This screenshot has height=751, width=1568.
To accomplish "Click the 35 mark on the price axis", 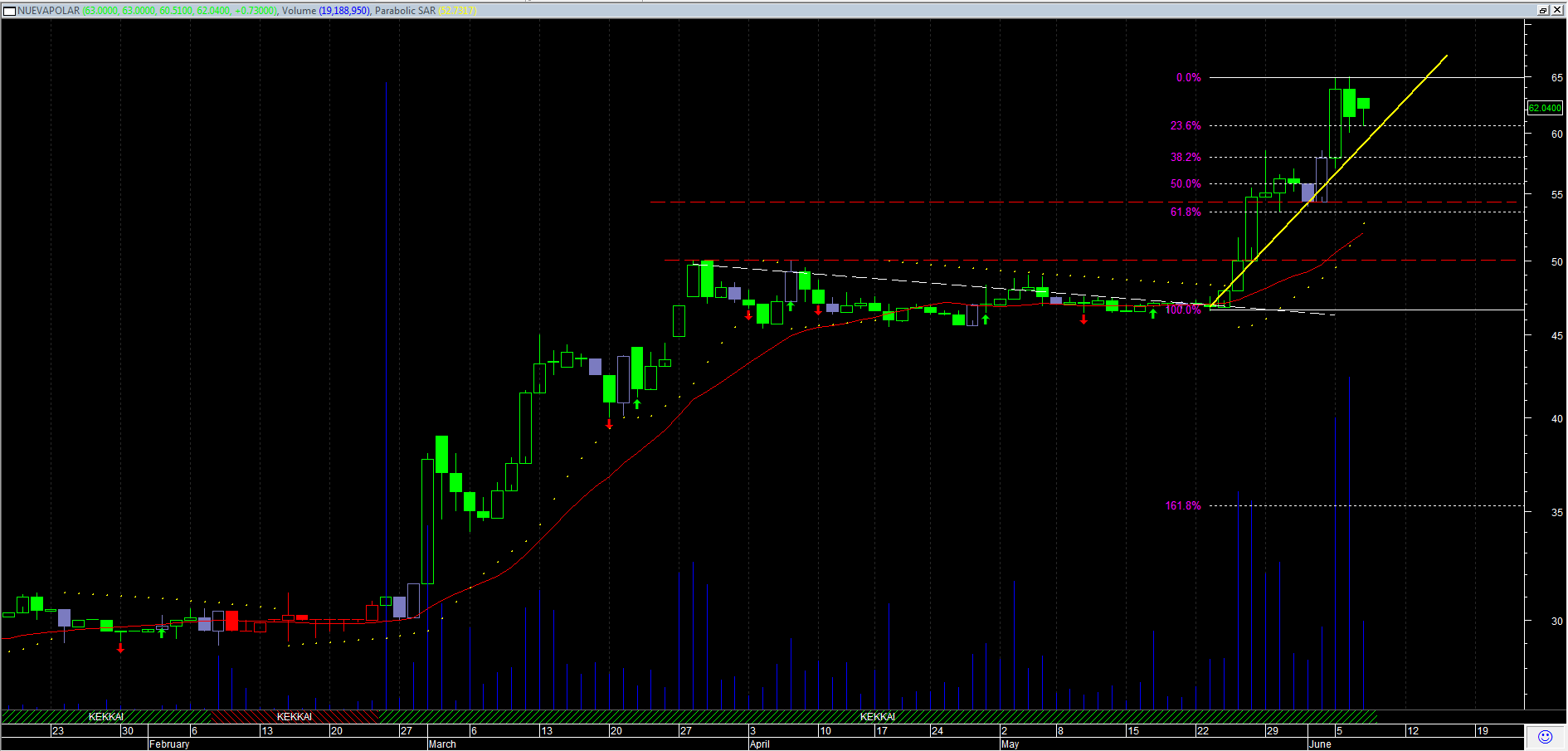I will [x=1556, y=512].
